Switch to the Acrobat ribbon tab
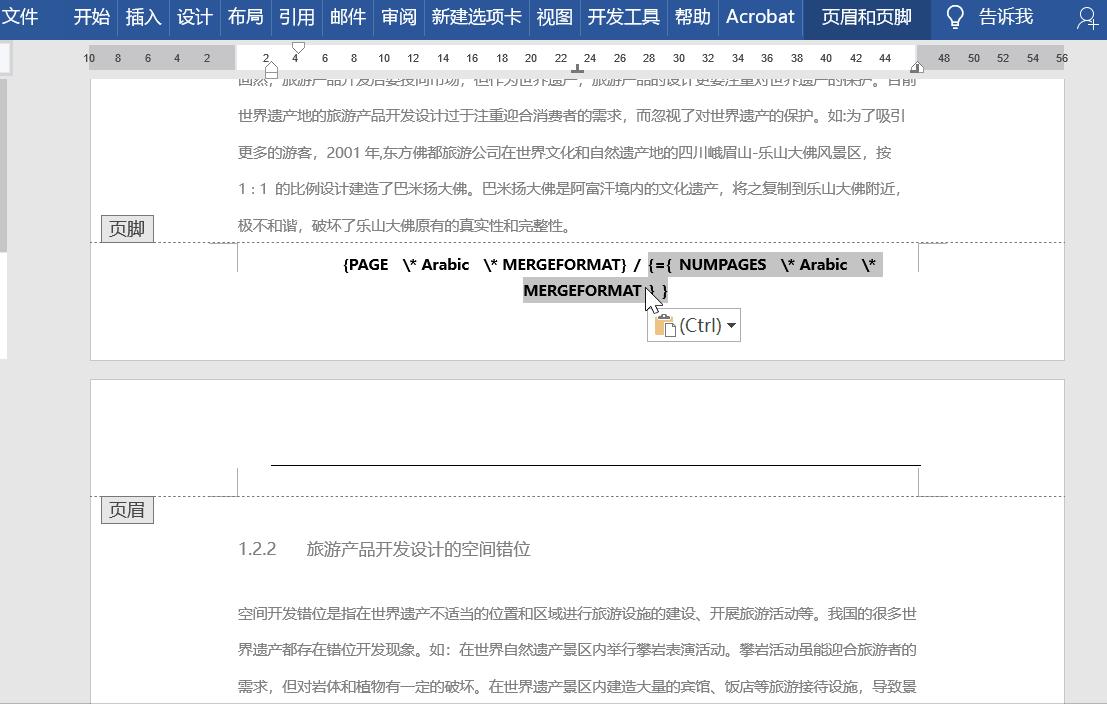 click(760, 17)
